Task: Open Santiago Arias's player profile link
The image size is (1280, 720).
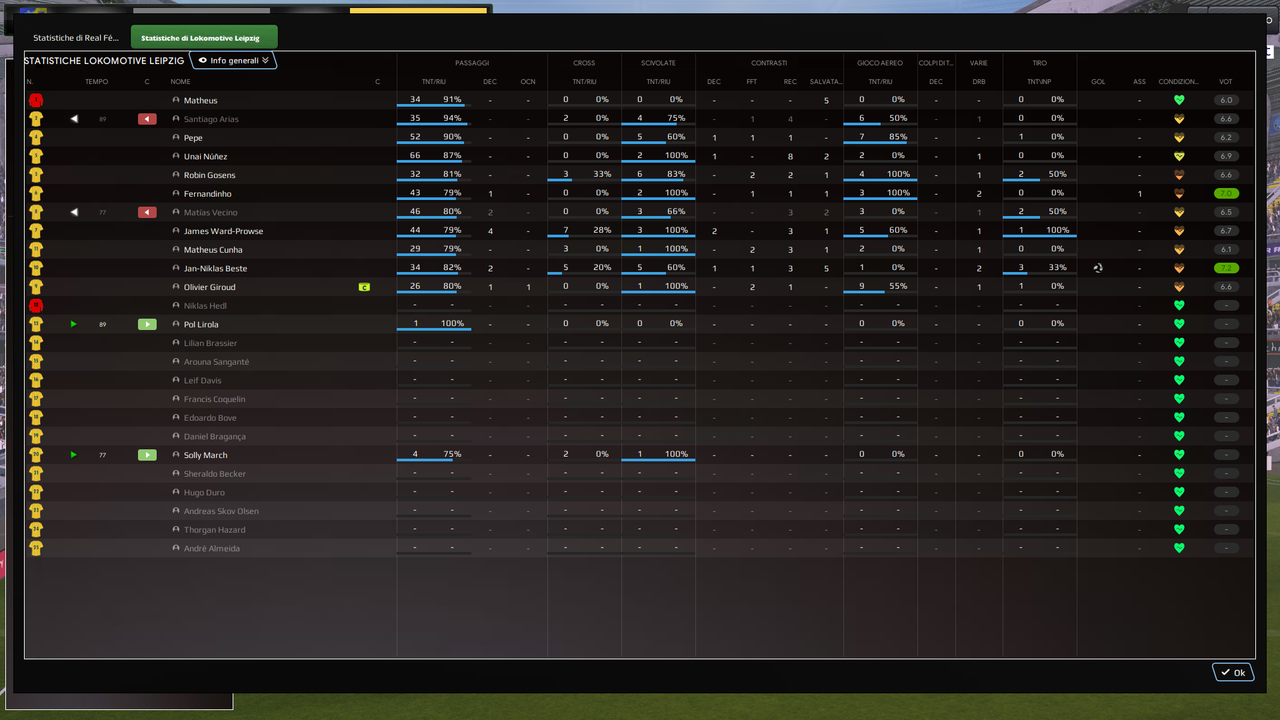Action: tap(211, 119)
